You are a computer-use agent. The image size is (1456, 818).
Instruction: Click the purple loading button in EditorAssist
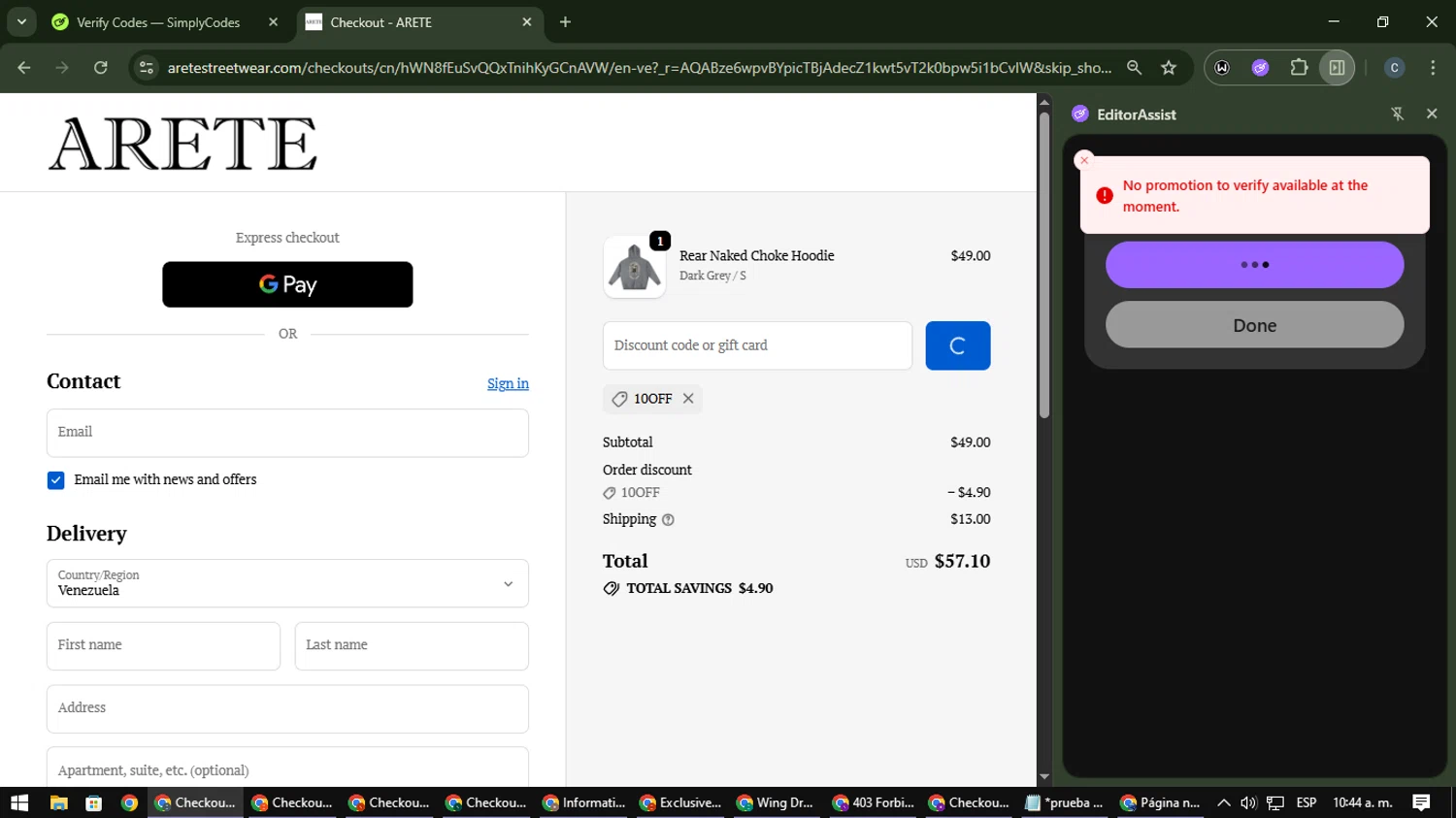[x=1254, y=265]
